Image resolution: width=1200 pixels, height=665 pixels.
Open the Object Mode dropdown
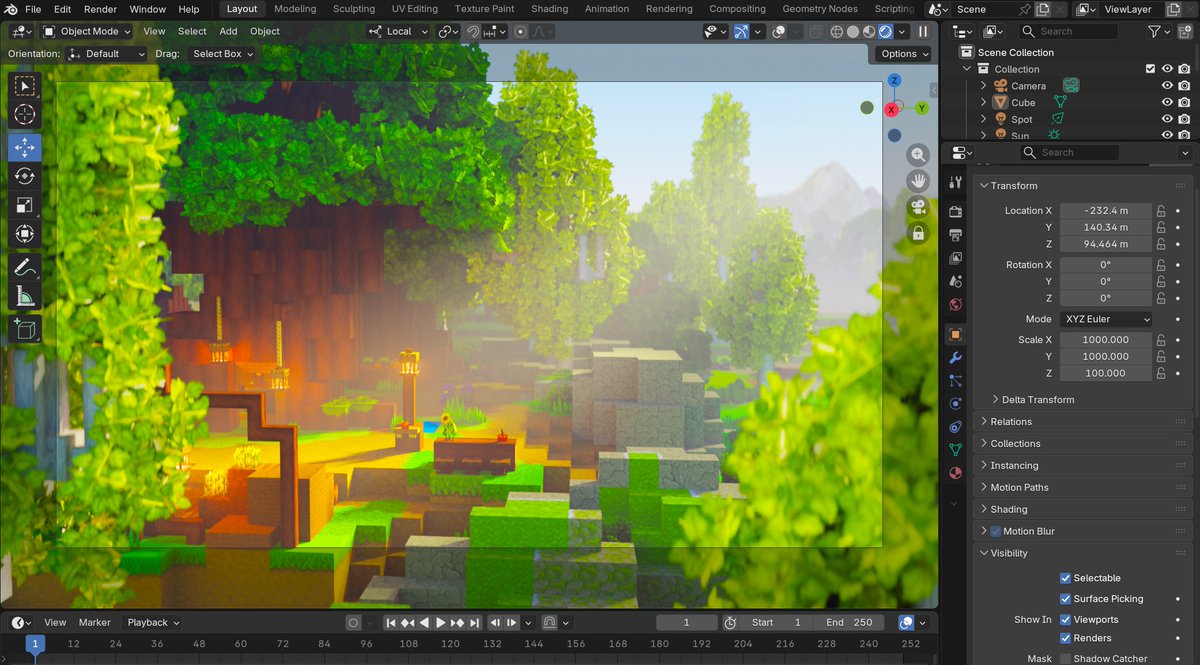tap(87, 32)
